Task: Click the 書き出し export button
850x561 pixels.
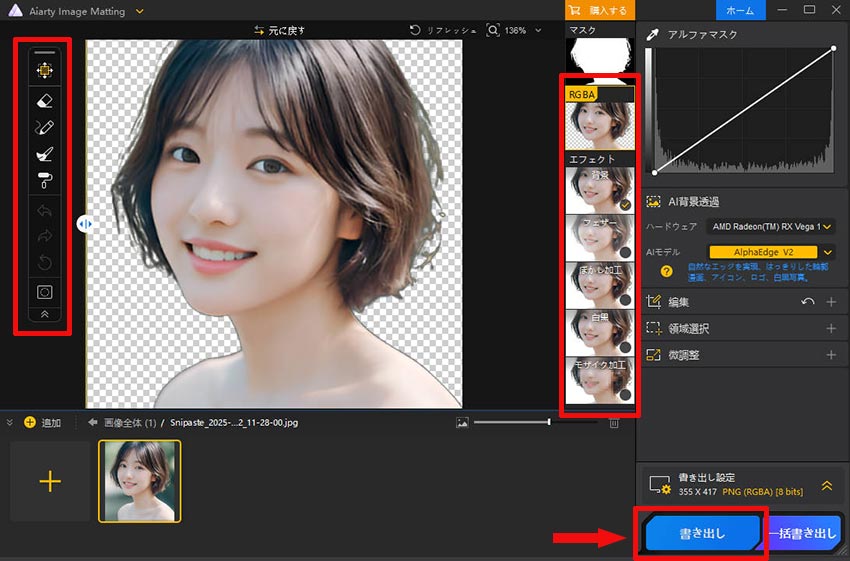Action: pos(702,534)
